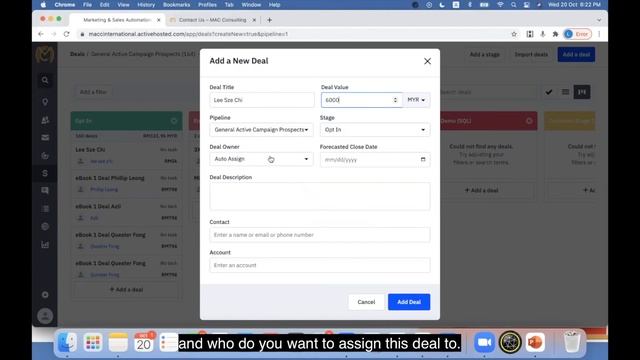The width and height of the screenshot is (640, 360).
Task: Click the Add a deal button in page header
Action: pyautogui.click(x=576, y=54)
